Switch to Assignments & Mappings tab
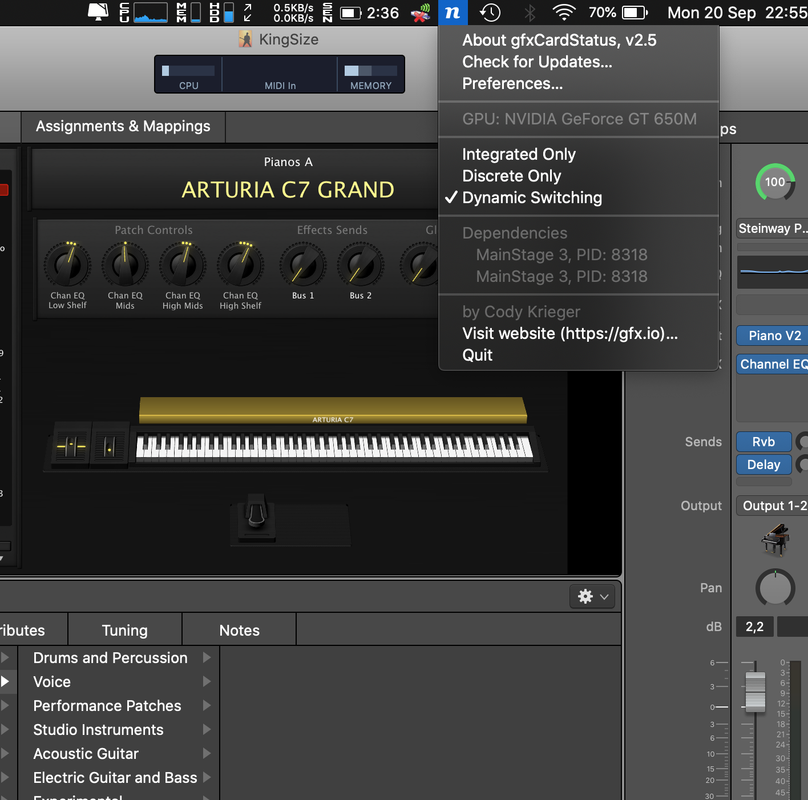 (123, 126)
